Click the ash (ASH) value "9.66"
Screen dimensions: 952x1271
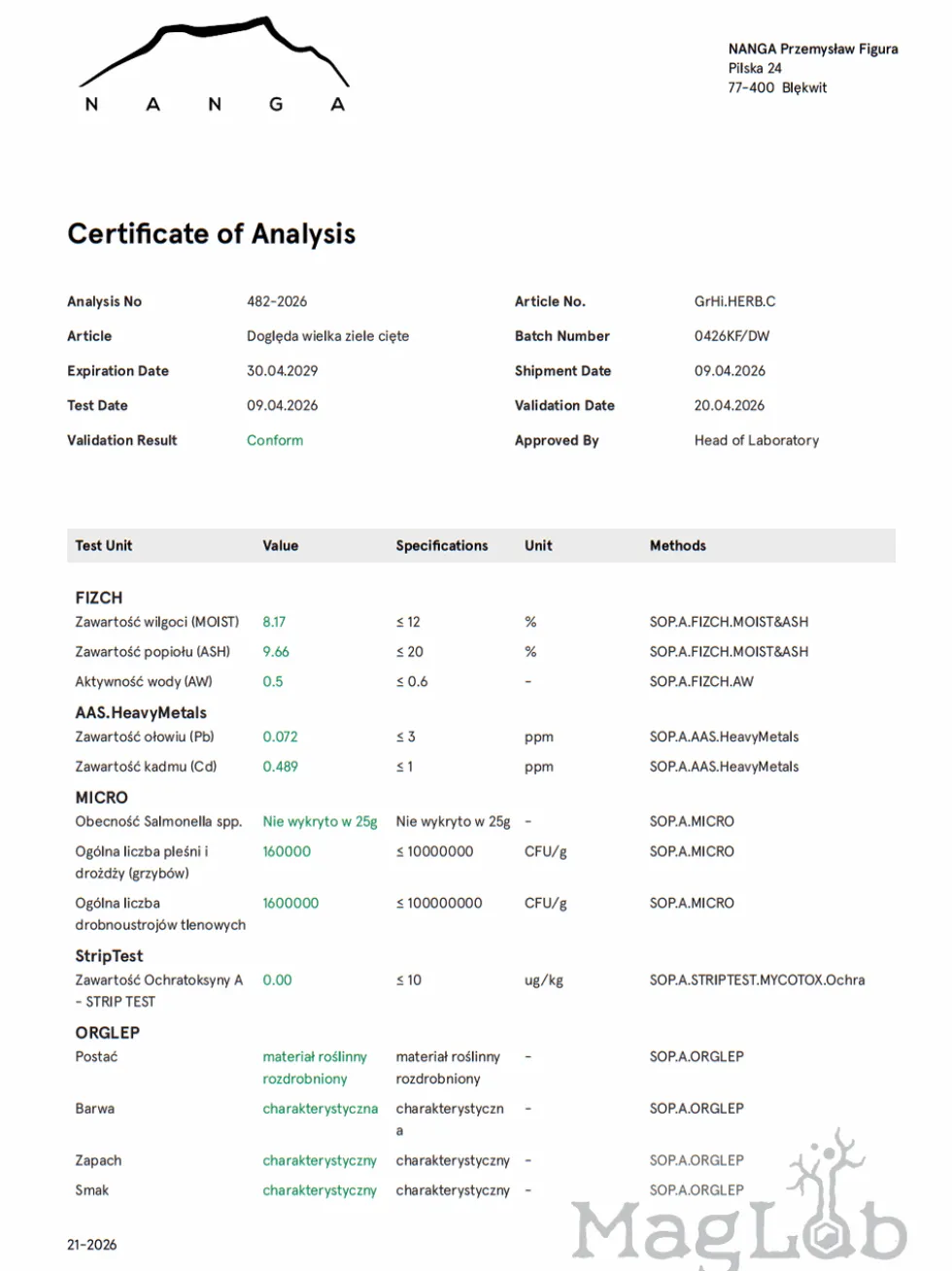click(276, 652)
